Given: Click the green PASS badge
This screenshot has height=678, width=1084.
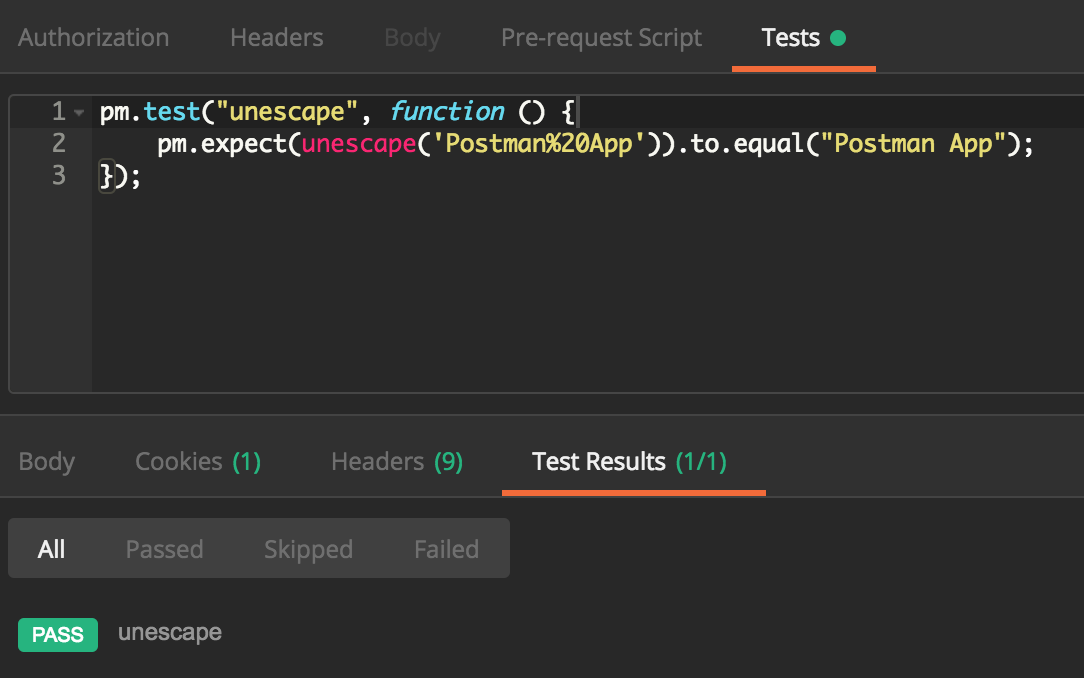Looking at the screenshot, I should click(57, 634).
